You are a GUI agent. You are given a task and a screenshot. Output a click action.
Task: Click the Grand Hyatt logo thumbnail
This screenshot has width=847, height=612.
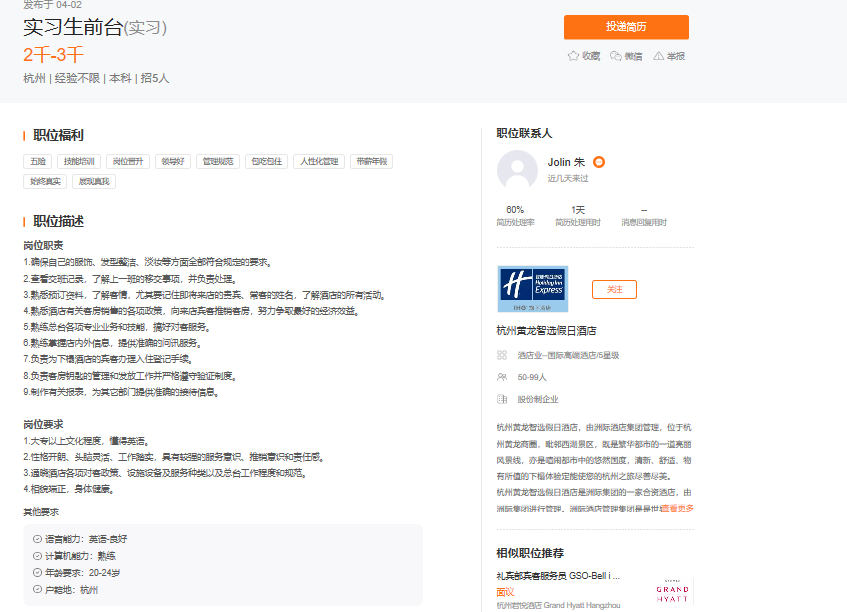pos(673,591)
